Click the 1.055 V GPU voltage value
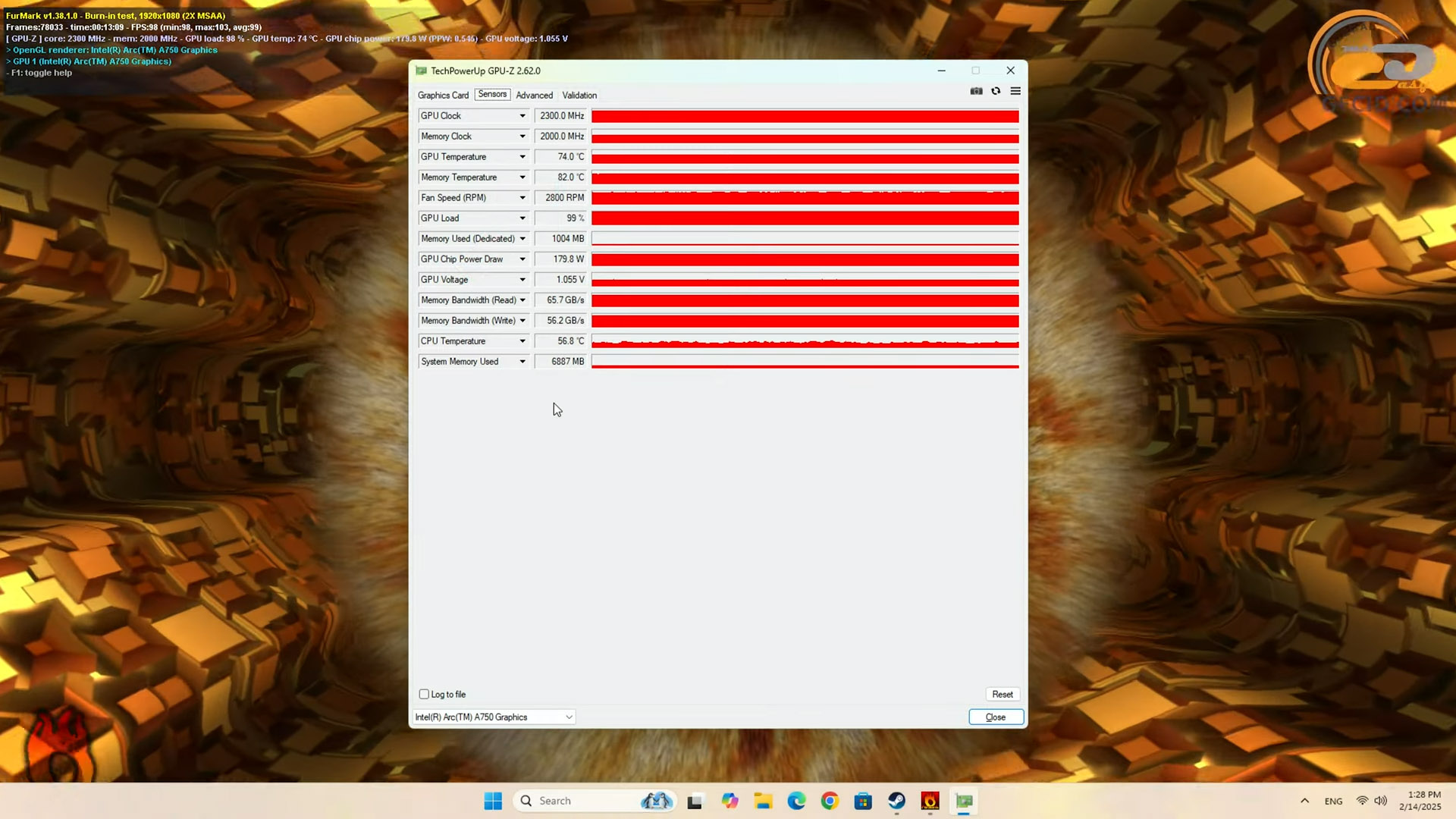Screen dimensions: 1456x819 pos(560,280)
